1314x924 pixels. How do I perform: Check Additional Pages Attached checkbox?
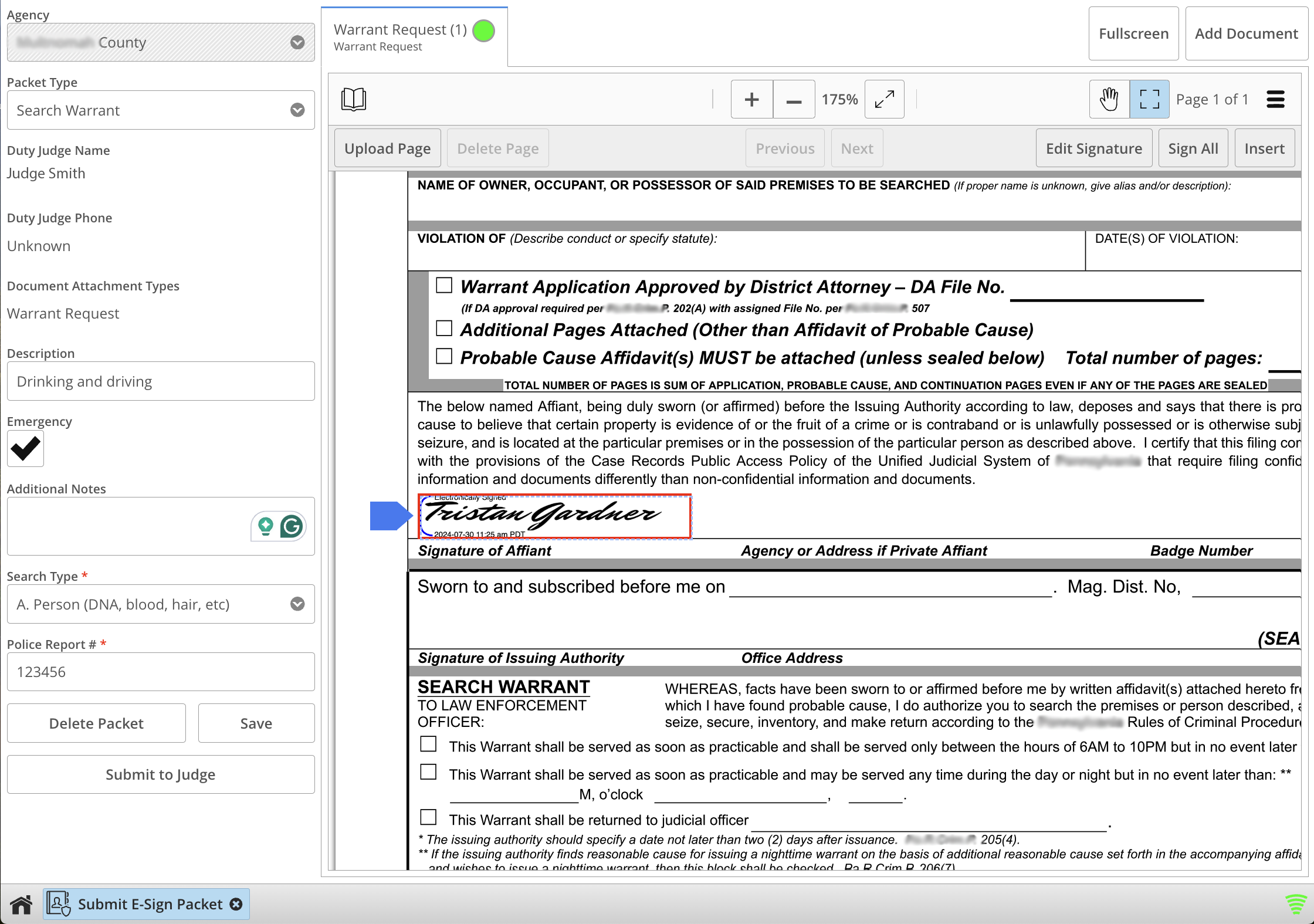[444, 329]
